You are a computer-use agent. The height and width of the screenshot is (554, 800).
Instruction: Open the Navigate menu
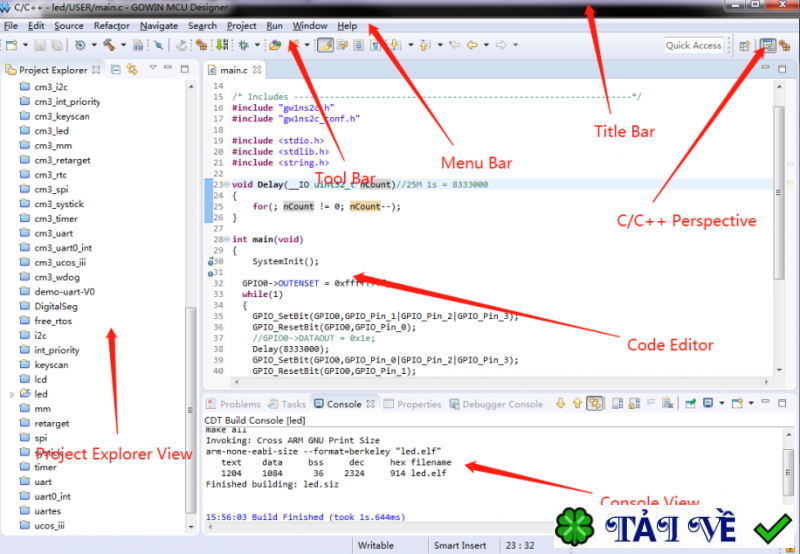click(159, 26)
